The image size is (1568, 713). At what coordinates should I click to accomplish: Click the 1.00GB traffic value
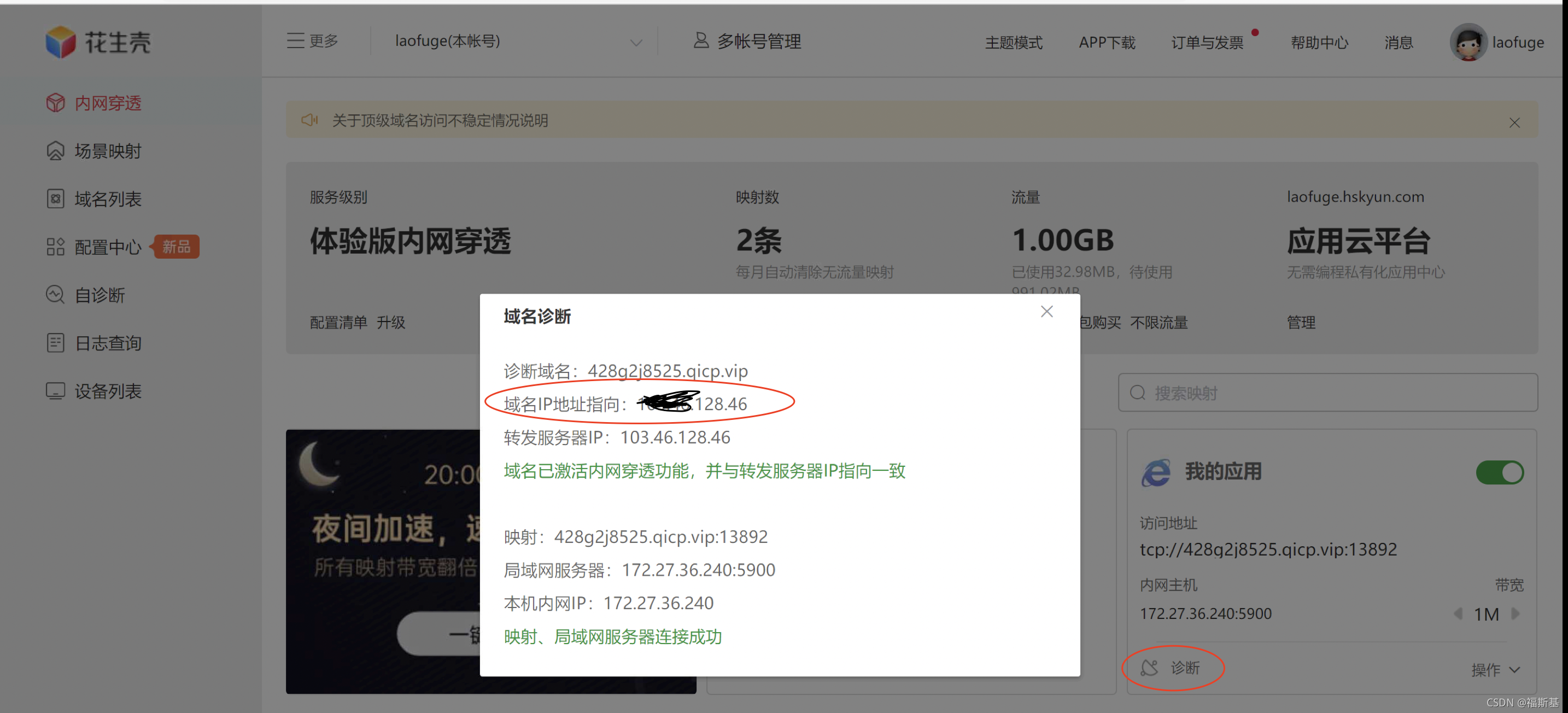point(1062,240)
